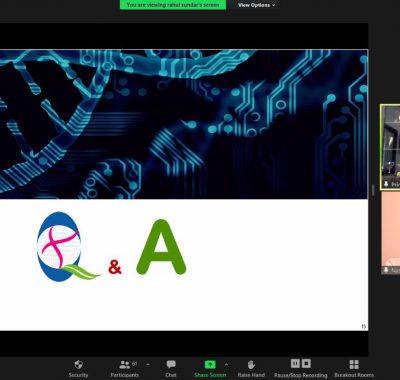The image size is (400, 380).
Task: Open the View Options dropdown
Action: click(257, 5)
